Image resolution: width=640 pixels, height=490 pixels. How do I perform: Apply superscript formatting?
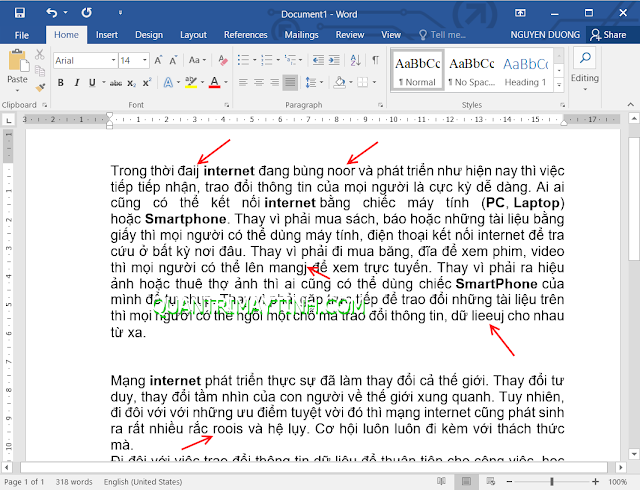(147, 83)
